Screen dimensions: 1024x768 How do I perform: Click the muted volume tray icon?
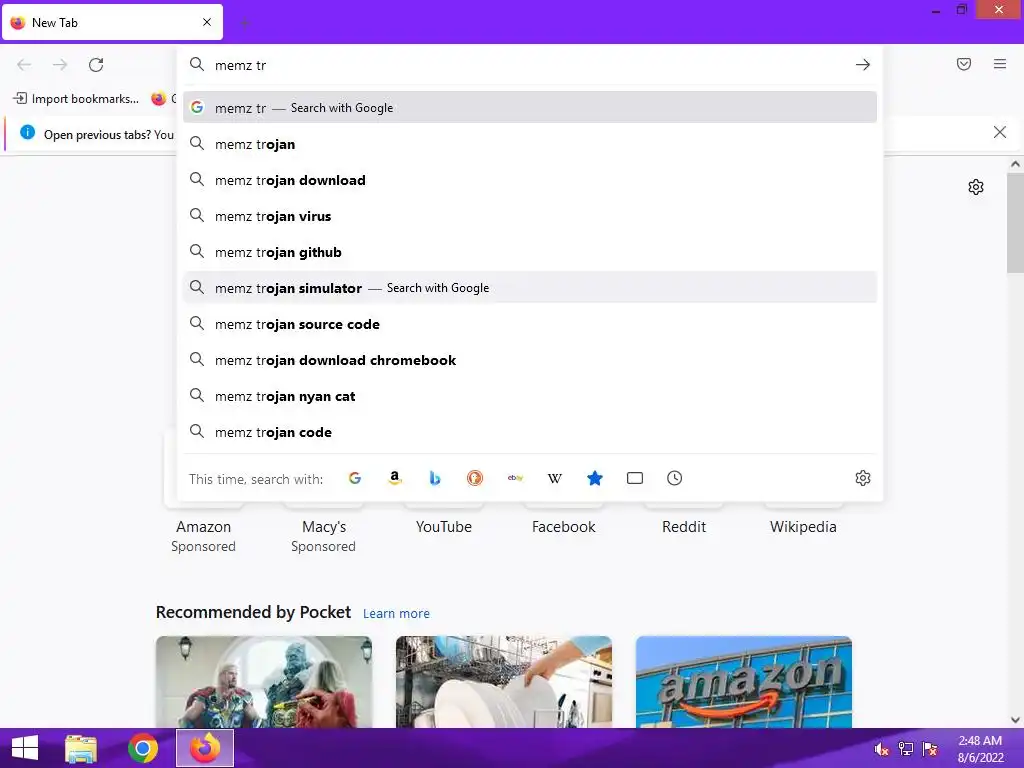tap(881, 749)
